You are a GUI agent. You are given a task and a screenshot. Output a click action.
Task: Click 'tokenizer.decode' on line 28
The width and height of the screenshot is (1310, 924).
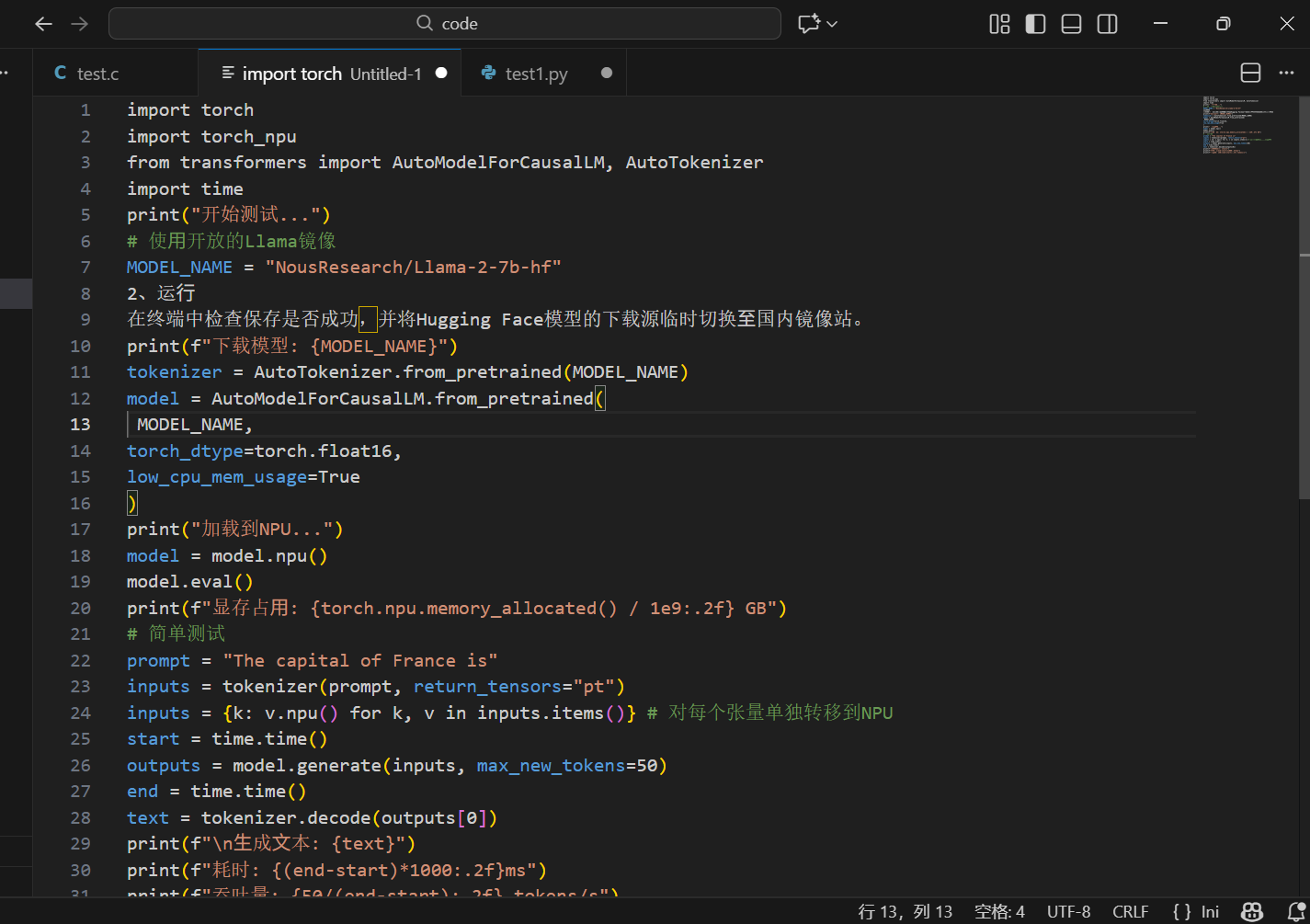point(286,818)
